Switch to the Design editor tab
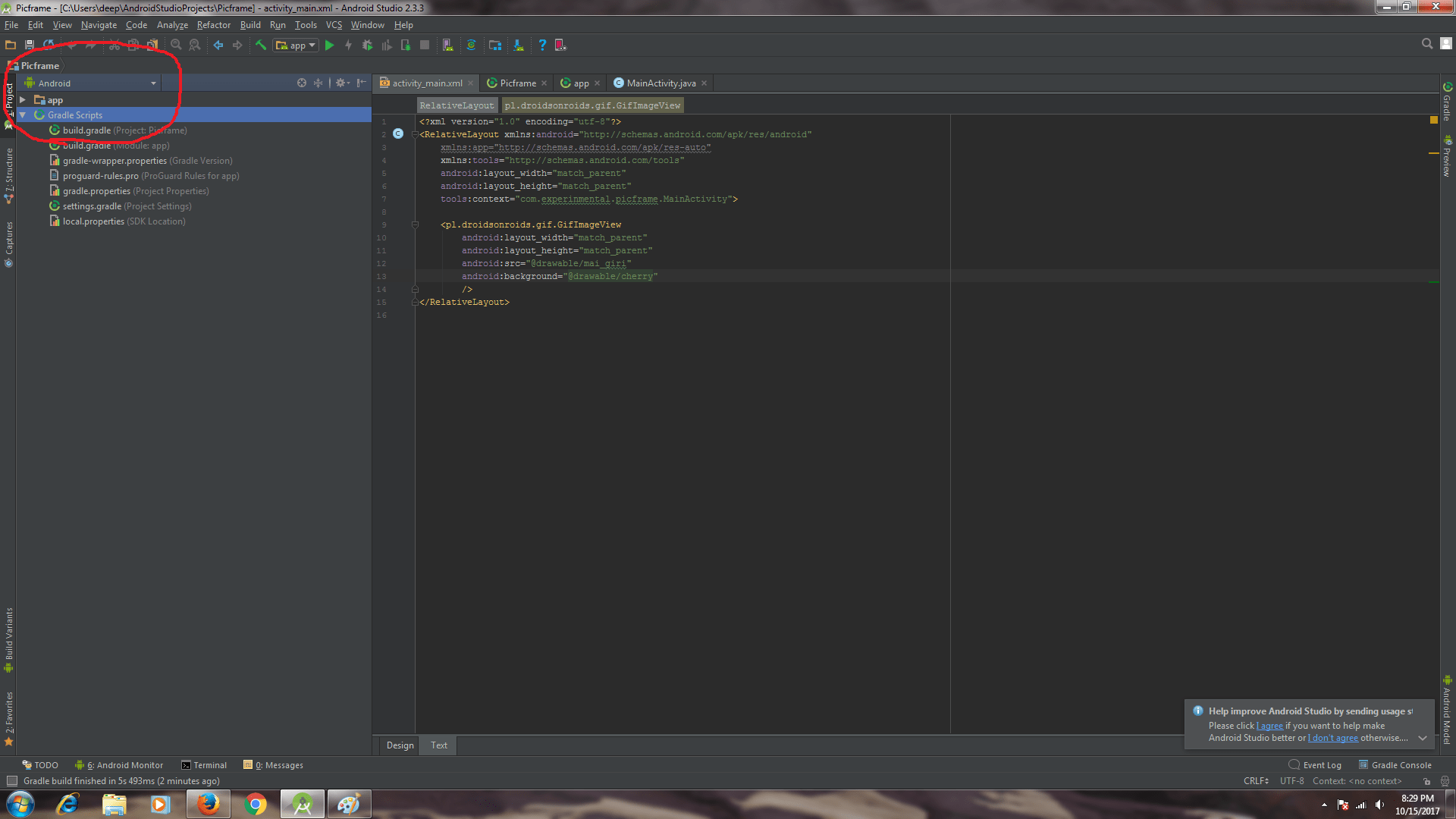The image size is (1456, 819). coord(400,745)
